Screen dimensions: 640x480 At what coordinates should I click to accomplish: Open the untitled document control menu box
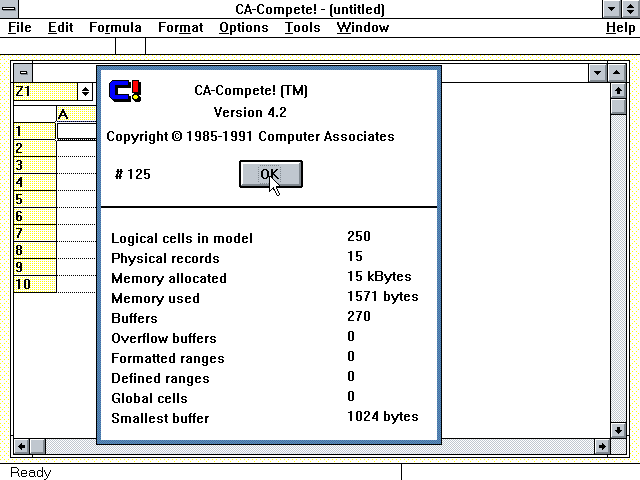[23, 73]
